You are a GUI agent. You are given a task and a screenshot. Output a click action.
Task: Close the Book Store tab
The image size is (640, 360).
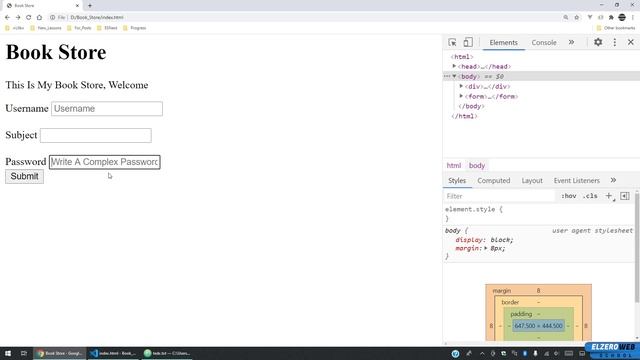[x=77, y=6]
